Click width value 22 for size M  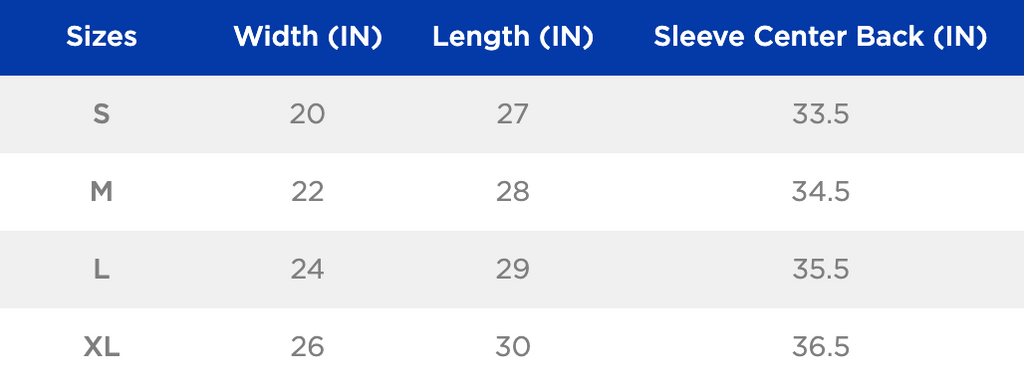click(308, 192)
